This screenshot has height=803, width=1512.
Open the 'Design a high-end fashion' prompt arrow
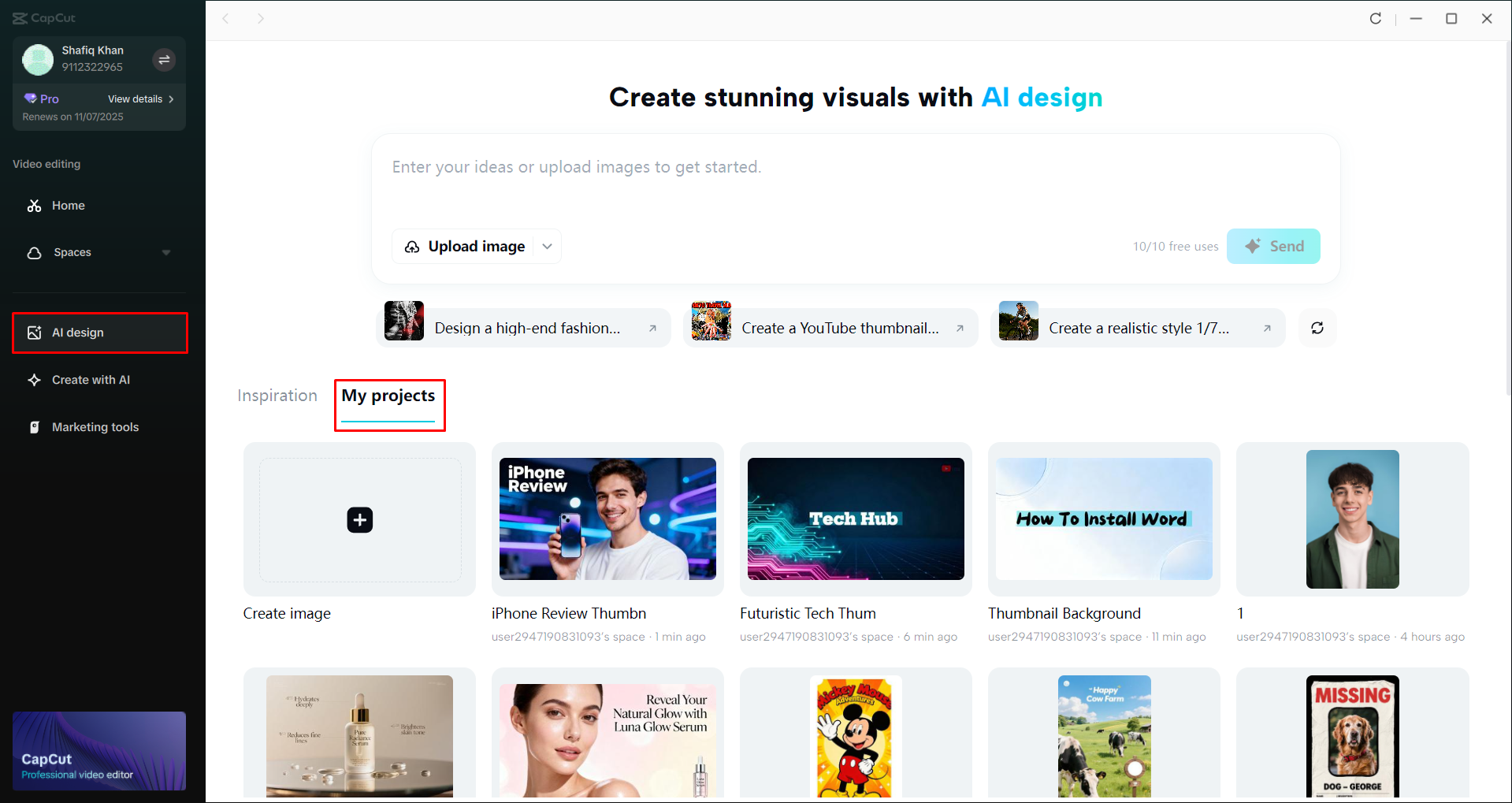tap(654, 328)
